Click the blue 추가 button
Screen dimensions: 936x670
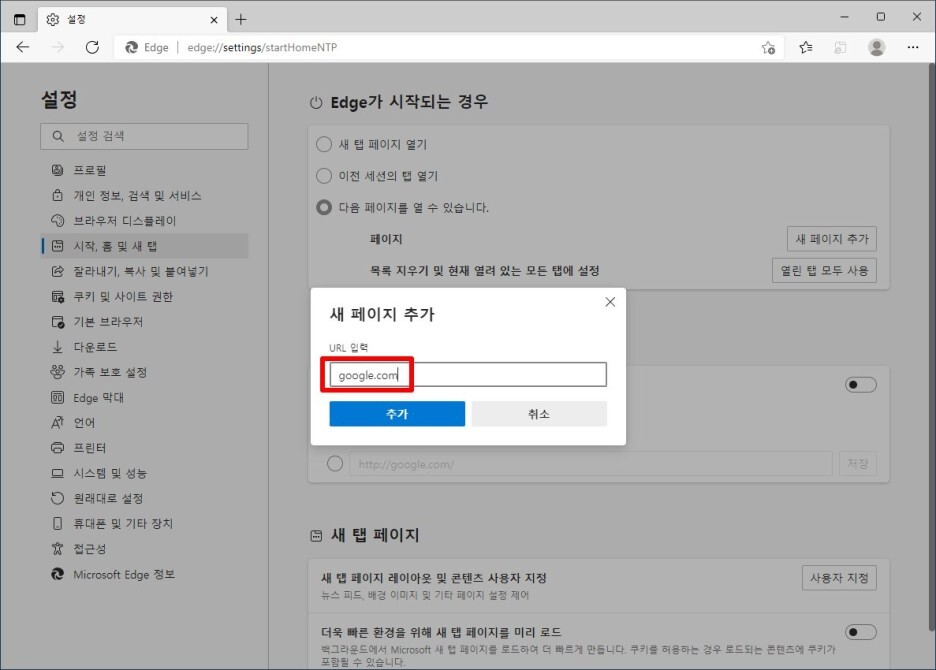(x=397, y=414)
